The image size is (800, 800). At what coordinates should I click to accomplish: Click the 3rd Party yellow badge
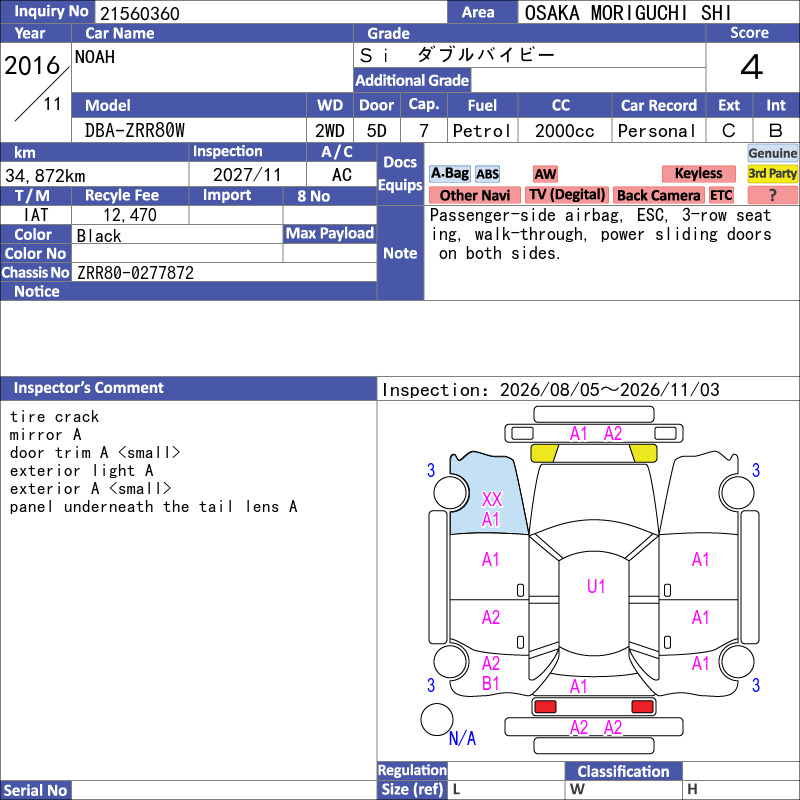772,174
